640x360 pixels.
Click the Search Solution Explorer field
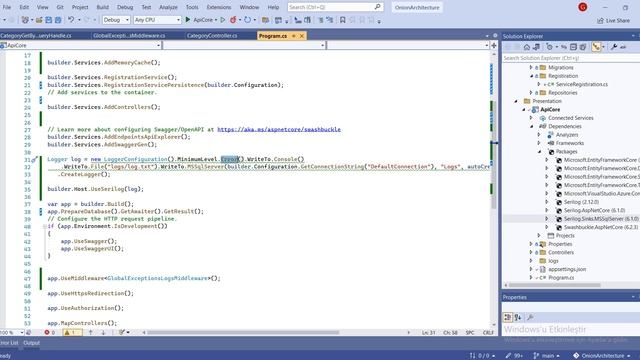(571, 58)
